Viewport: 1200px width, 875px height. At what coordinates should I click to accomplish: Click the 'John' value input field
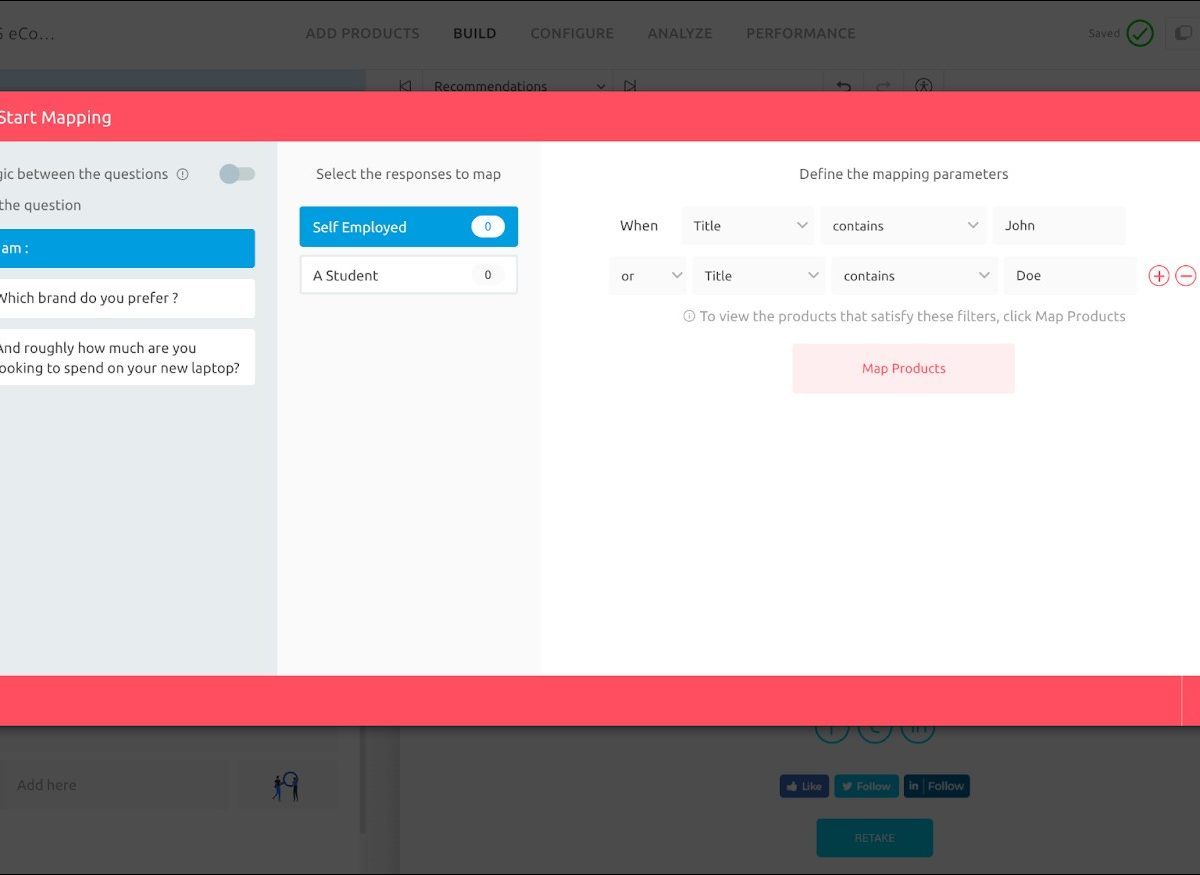[x=1058, y=226]
